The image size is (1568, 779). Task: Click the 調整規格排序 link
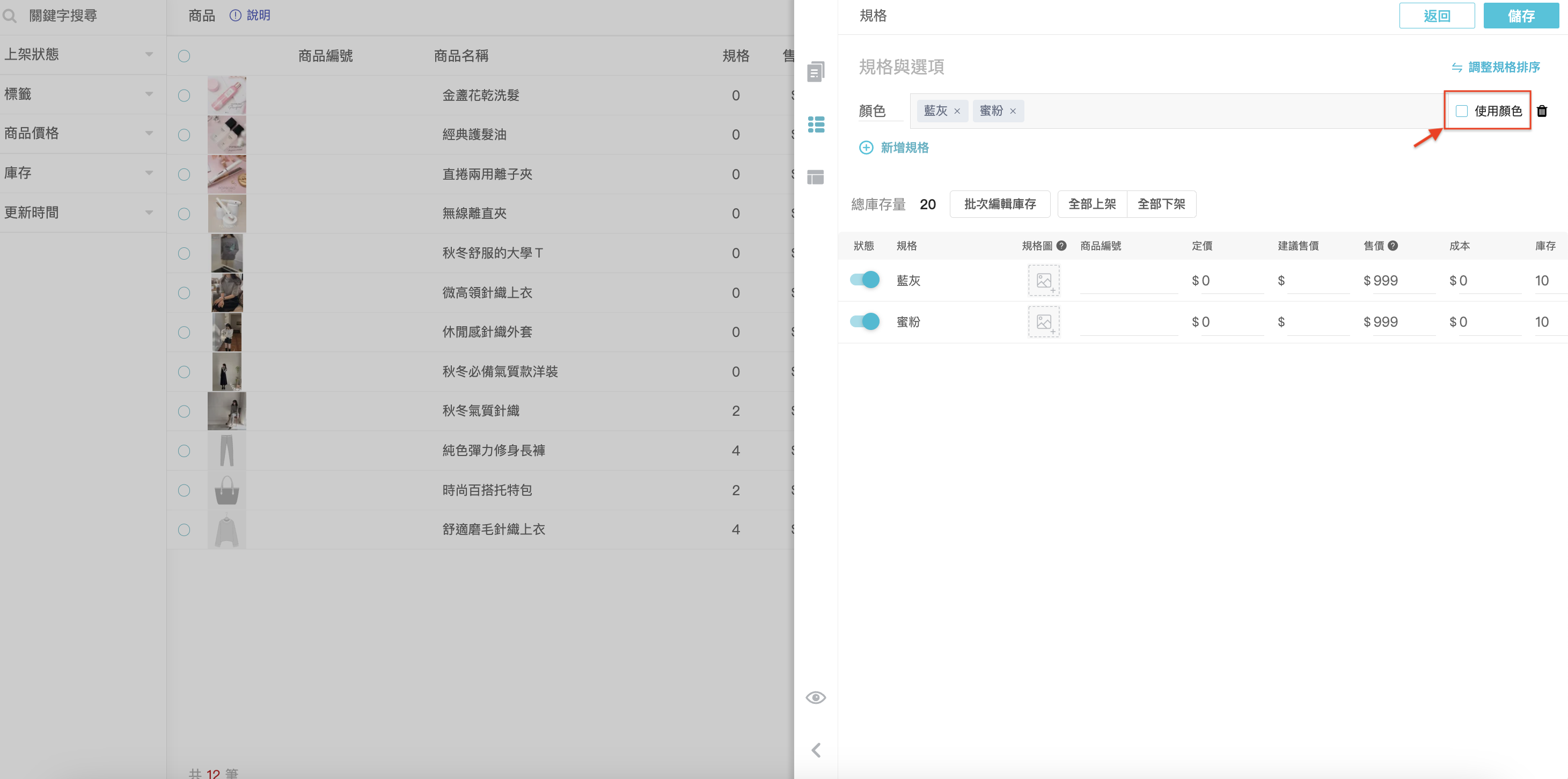(1496, 67)
